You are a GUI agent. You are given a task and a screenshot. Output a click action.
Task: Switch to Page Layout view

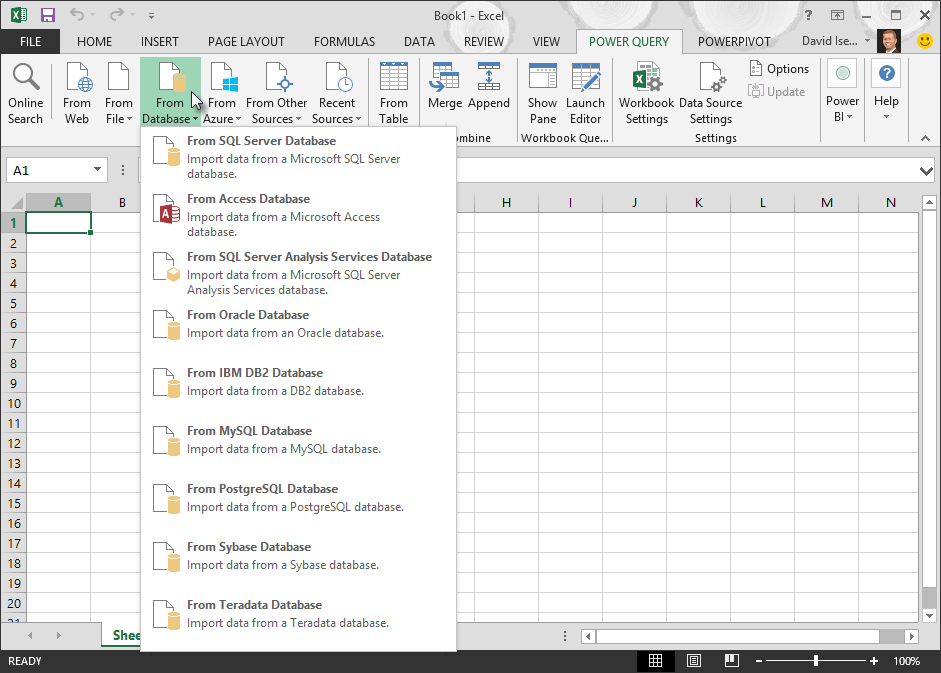(694, 660)
